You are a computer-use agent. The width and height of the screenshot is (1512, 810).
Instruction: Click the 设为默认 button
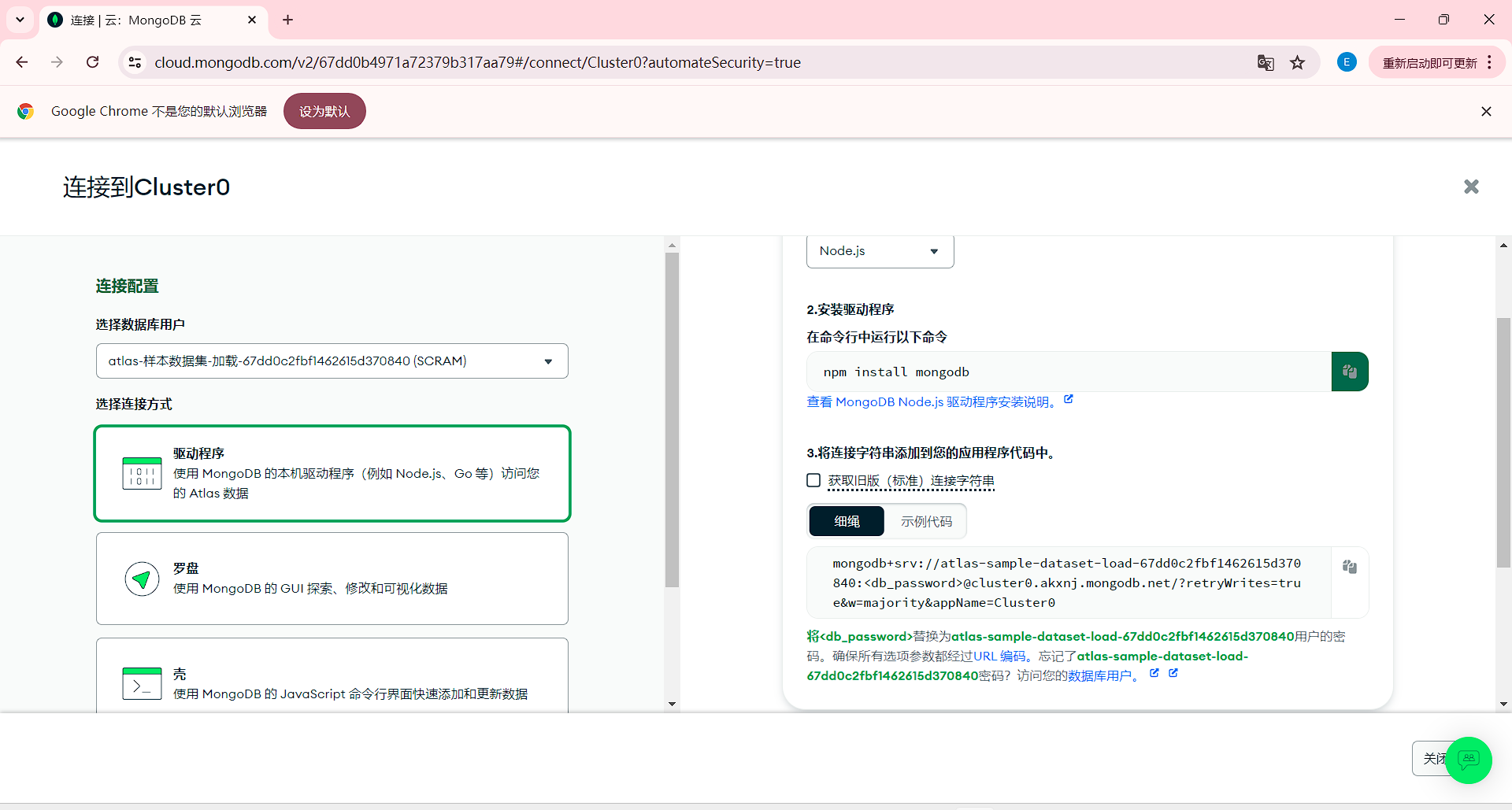click(324, 111)
